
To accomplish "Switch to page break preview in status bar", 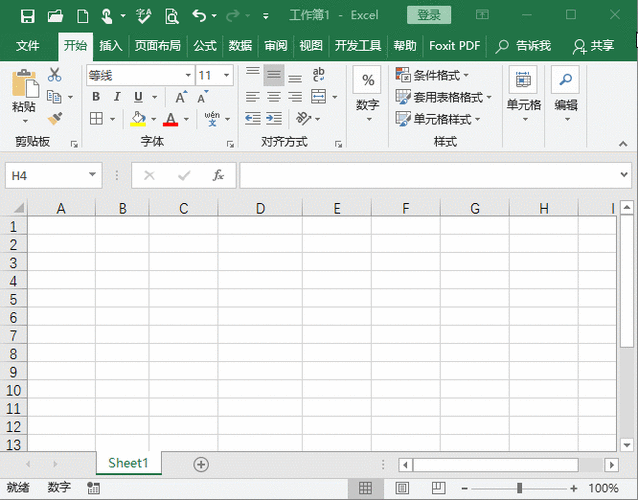I will [438, 488].
